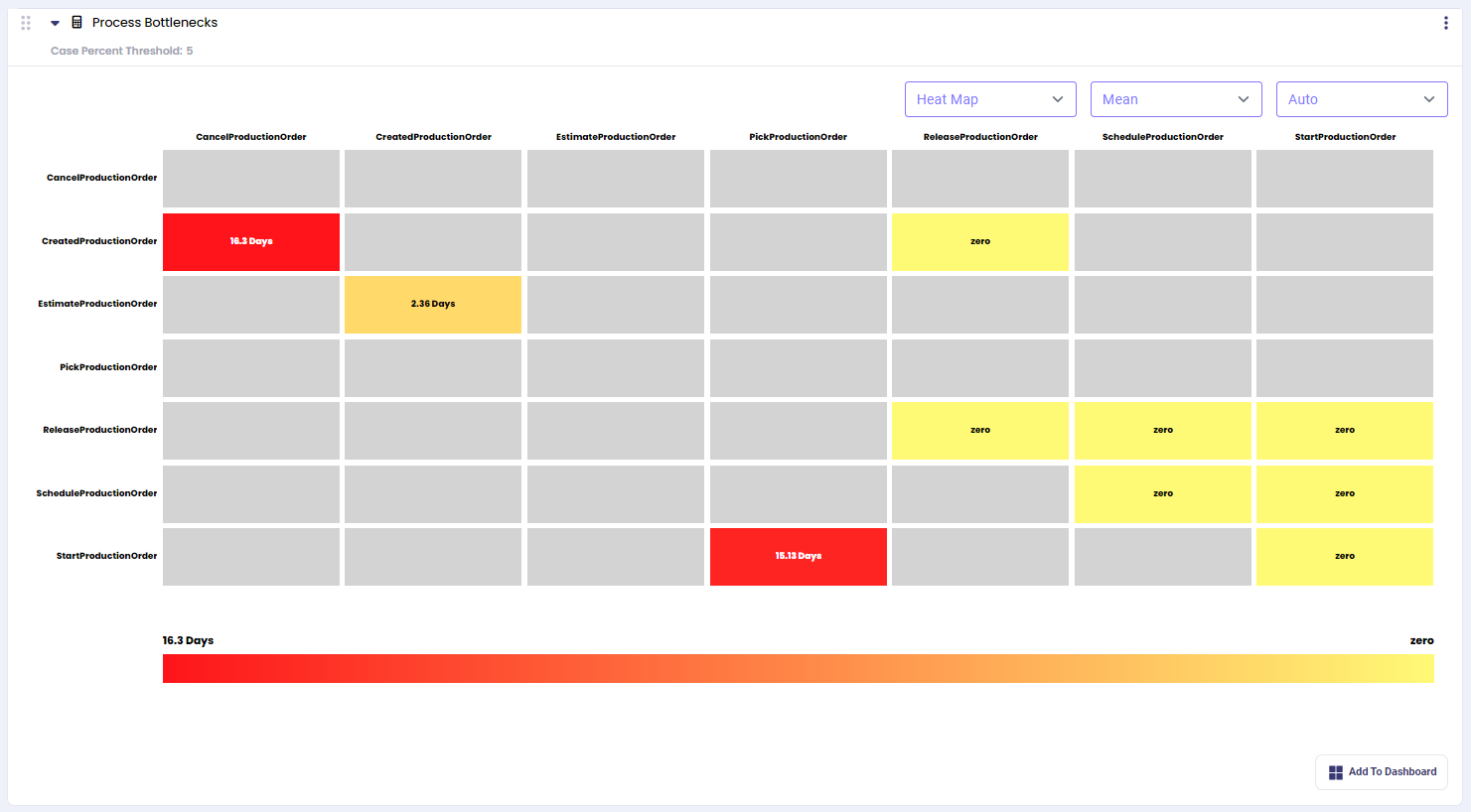
Task: Open the Heat Map view dropdown
Action: 990,99
